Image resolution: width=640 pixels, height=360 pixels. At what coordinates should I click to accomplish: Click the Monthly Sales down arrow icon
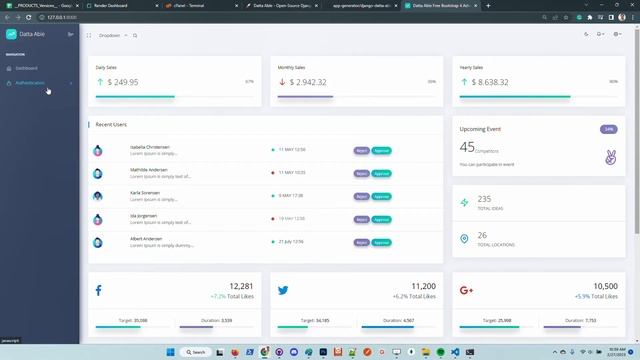coord(282,82)
